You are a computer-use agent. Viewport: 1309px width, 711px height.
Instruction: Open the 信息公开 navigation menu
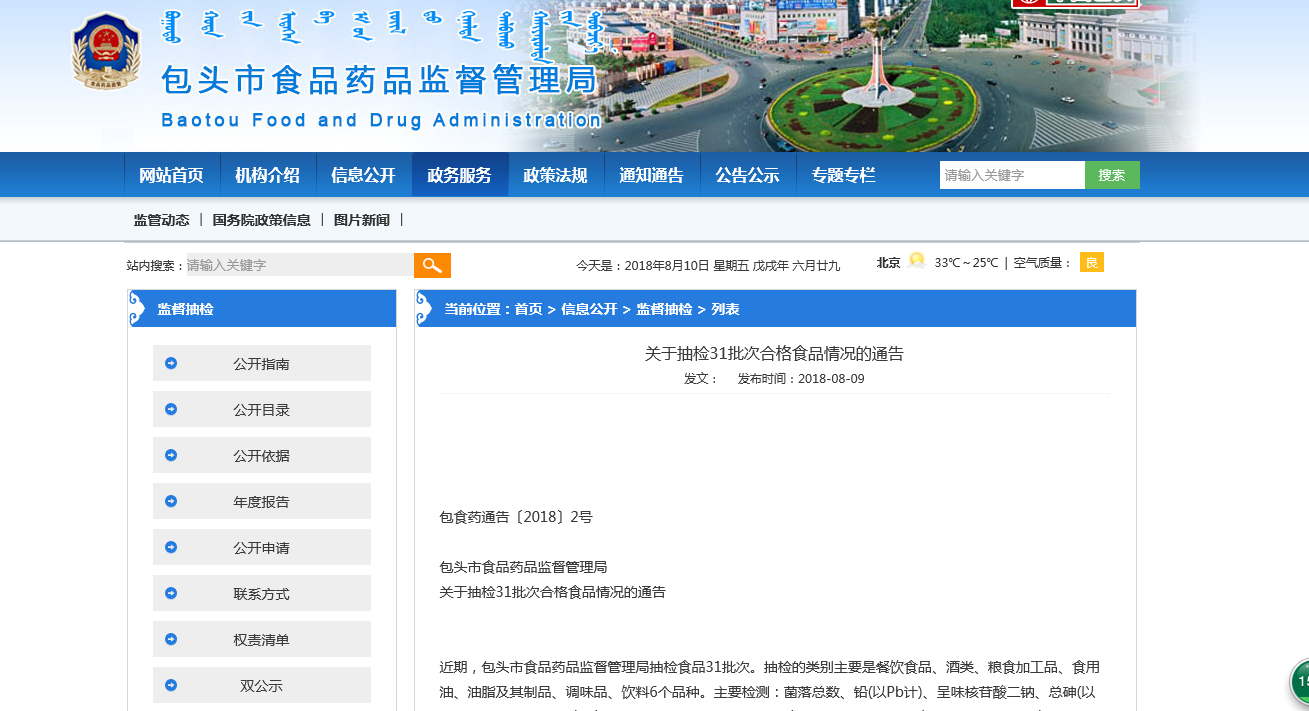pyautogui.click(x=364, y=175)
